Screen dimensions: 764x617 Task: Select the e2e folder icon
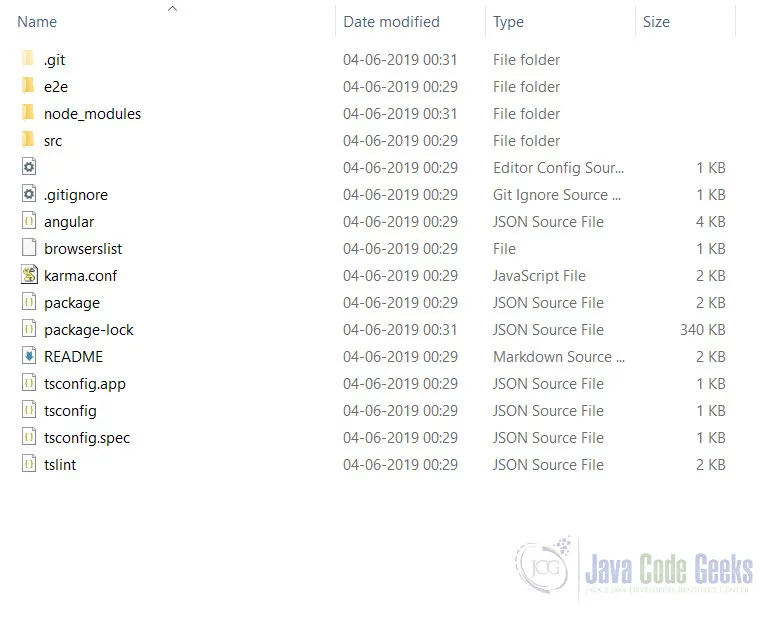pos(28,86)
